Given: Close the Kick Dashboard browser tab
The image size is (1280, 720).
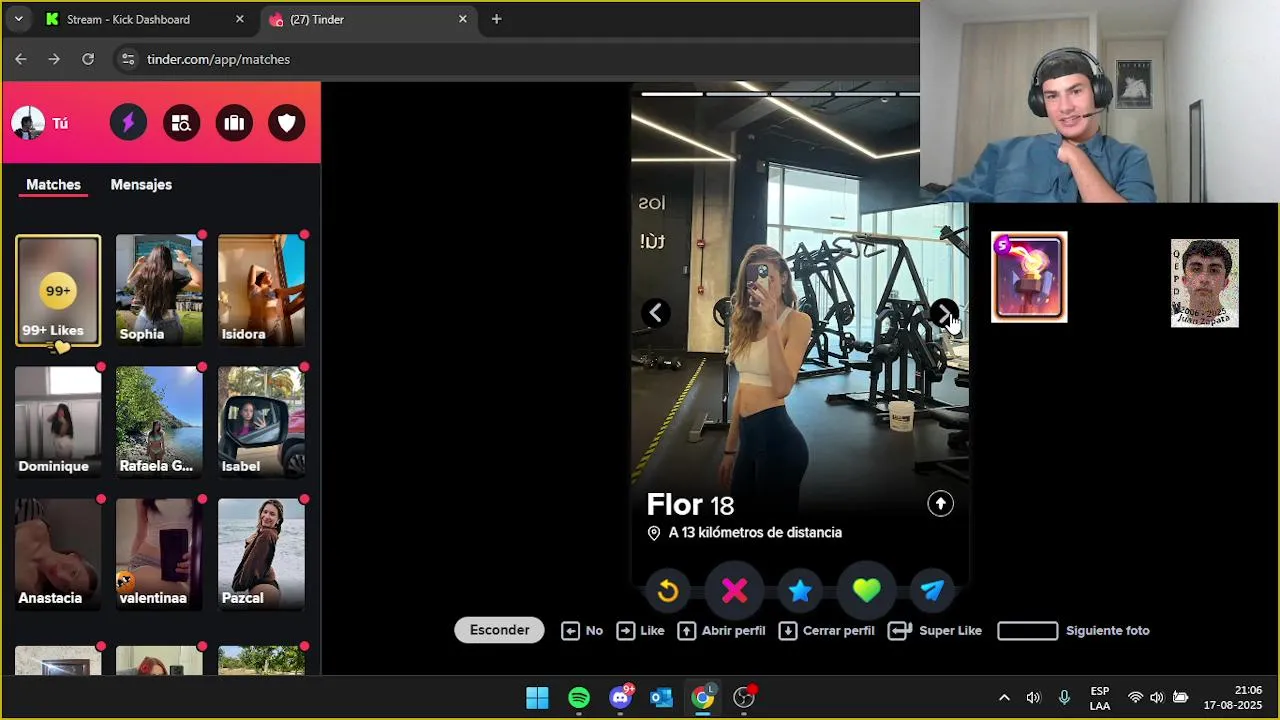Looking at the screenshot, I should click(239, 19).
